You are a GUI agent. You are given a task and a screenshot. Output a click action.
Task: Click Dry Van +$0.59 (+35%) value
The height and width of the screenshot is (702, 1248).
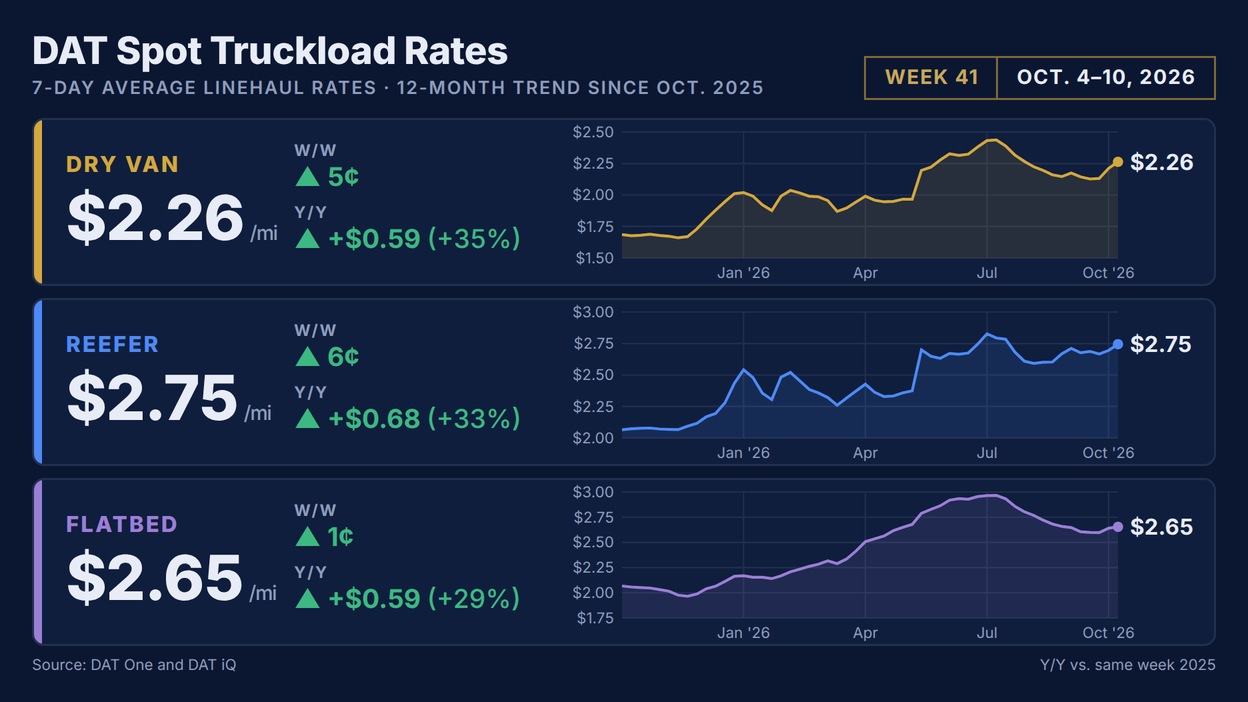pos(424,239)
